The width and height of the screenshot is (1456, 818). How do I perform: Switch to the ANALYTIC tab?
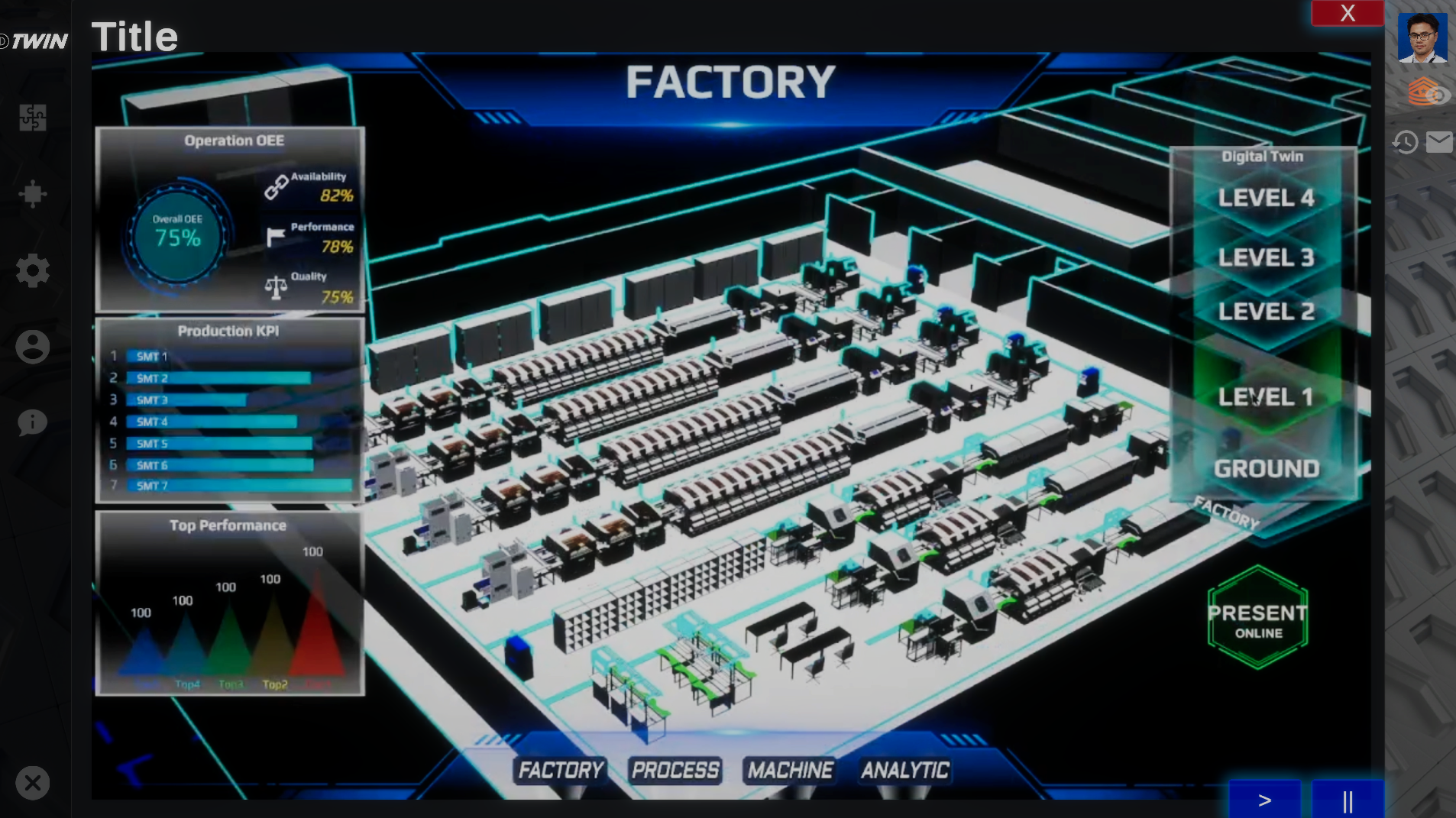point(905,770)
